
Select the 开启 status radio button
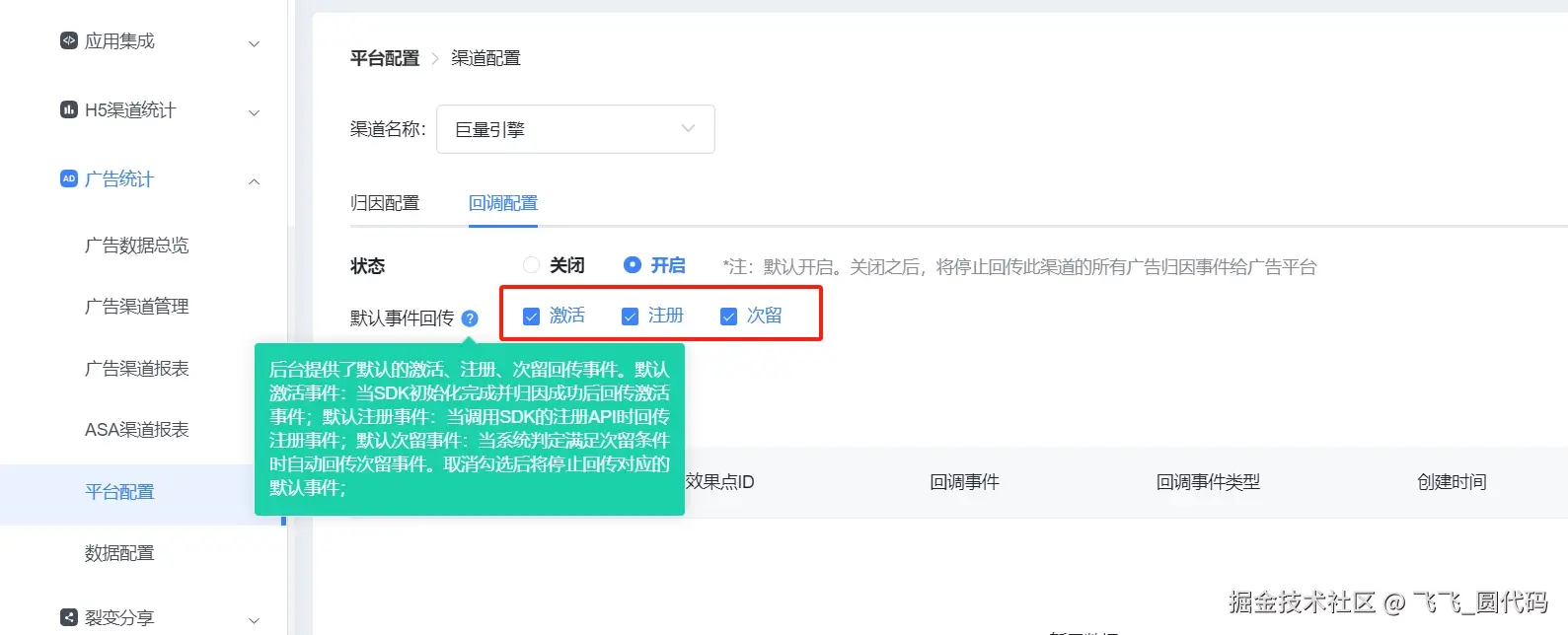click(x=633, y=265)
